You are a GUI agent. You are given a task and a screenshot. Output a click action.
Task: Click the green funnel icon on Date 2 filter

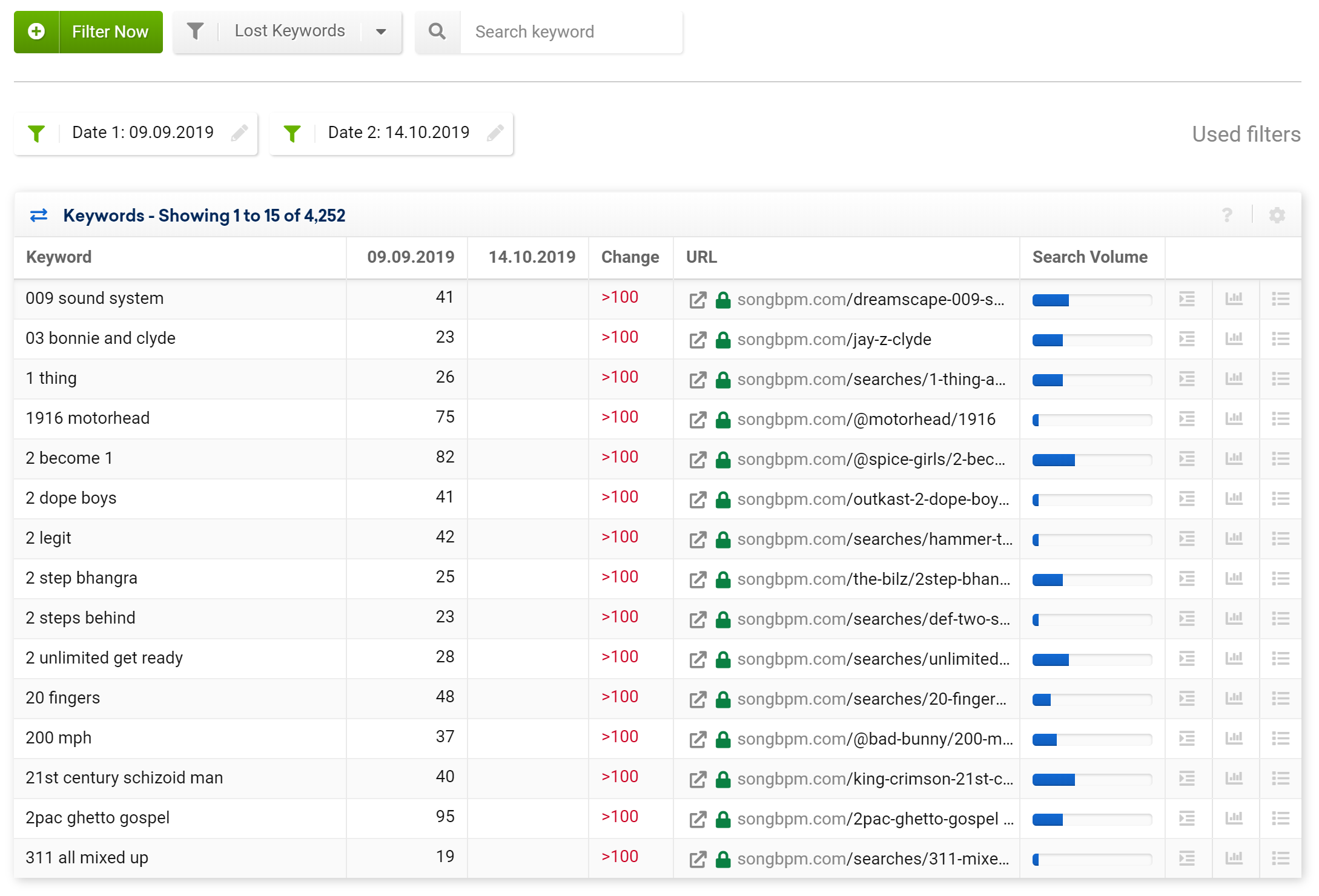(293, 133)
